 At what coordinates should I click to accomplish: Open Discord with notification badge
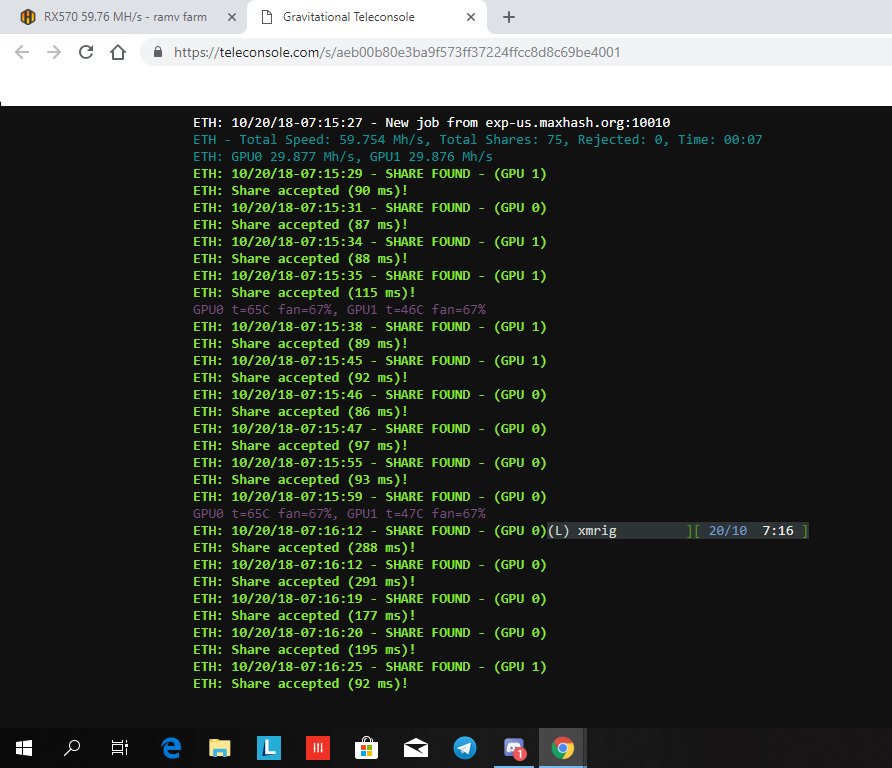click(514, 748)
